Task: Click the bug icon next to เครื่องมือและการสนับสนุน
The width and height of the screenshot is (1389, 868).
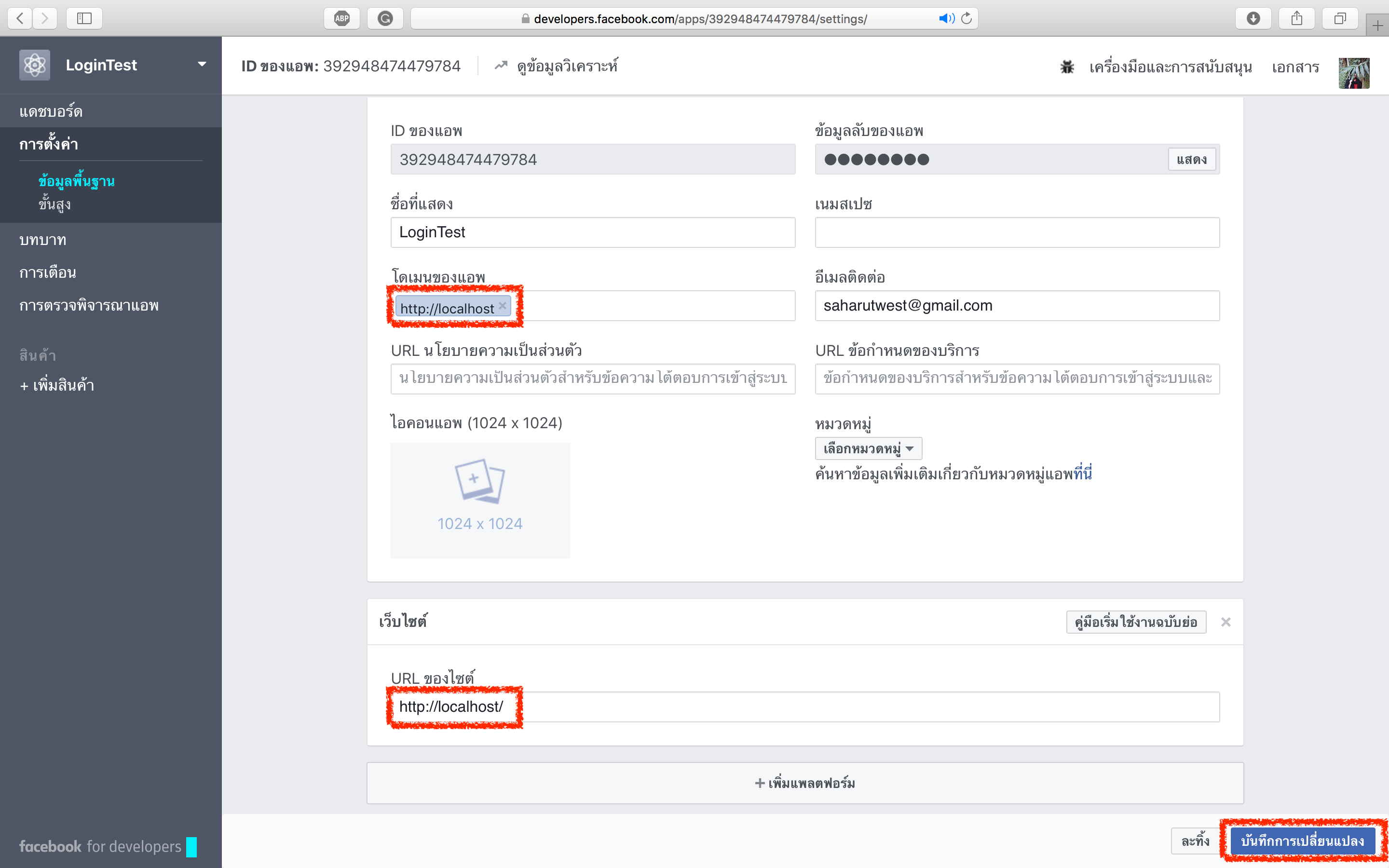Action: (1067, 67)
